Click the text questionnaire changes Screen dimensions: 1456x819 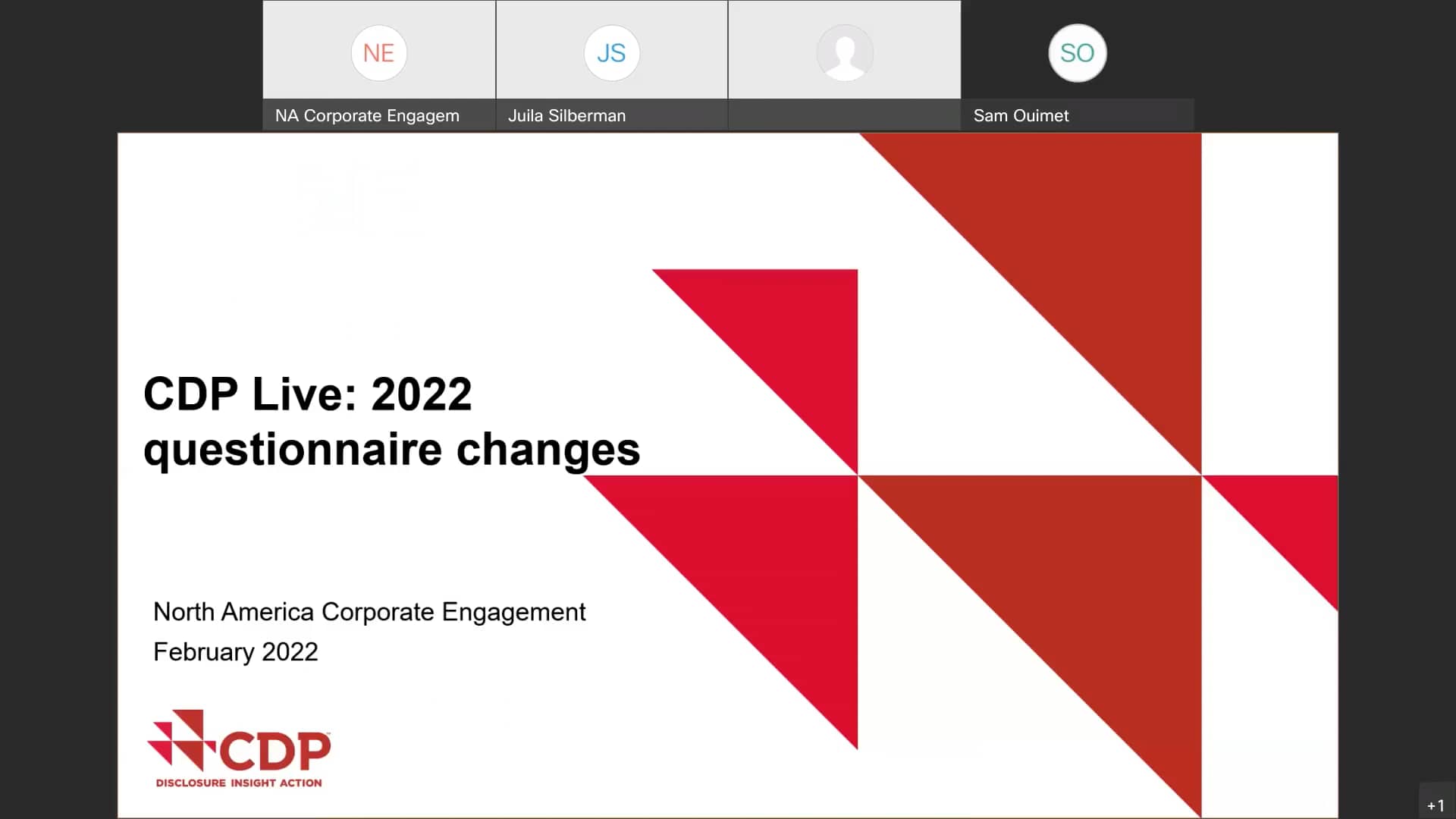click(x=392, y=450)
